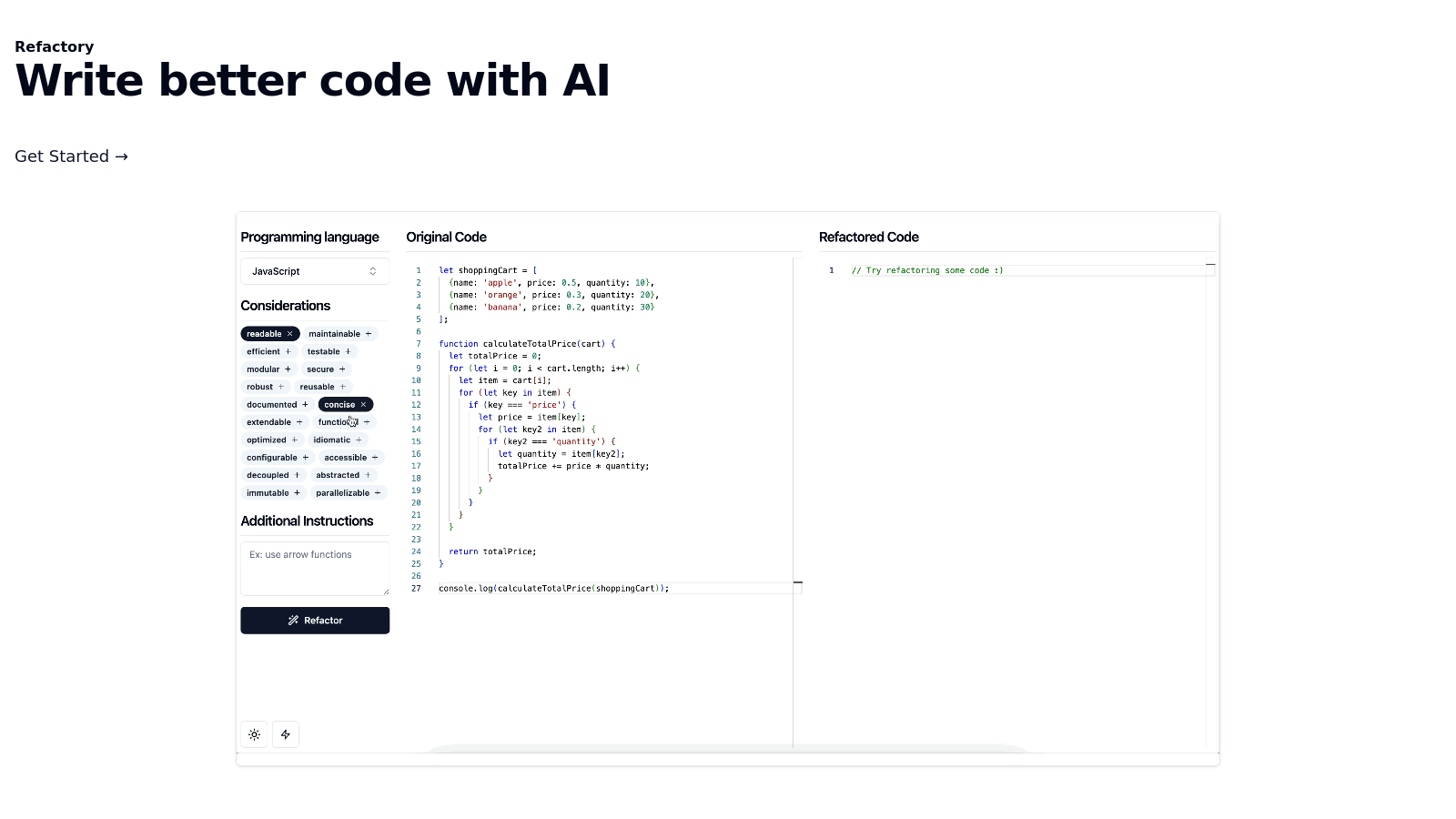Click the 'function calculateTotalPrice(cart) {' line
1456x819 pixels.
tap(527, 344)
